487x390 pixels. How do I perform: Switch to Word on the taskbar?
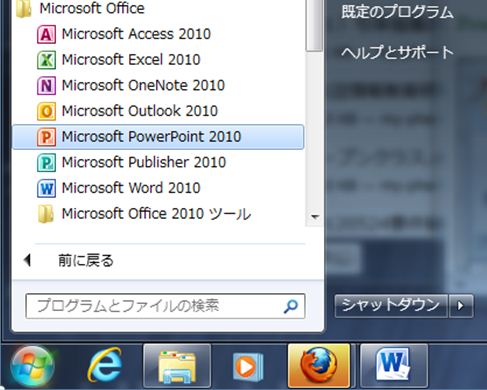point(394,366)
